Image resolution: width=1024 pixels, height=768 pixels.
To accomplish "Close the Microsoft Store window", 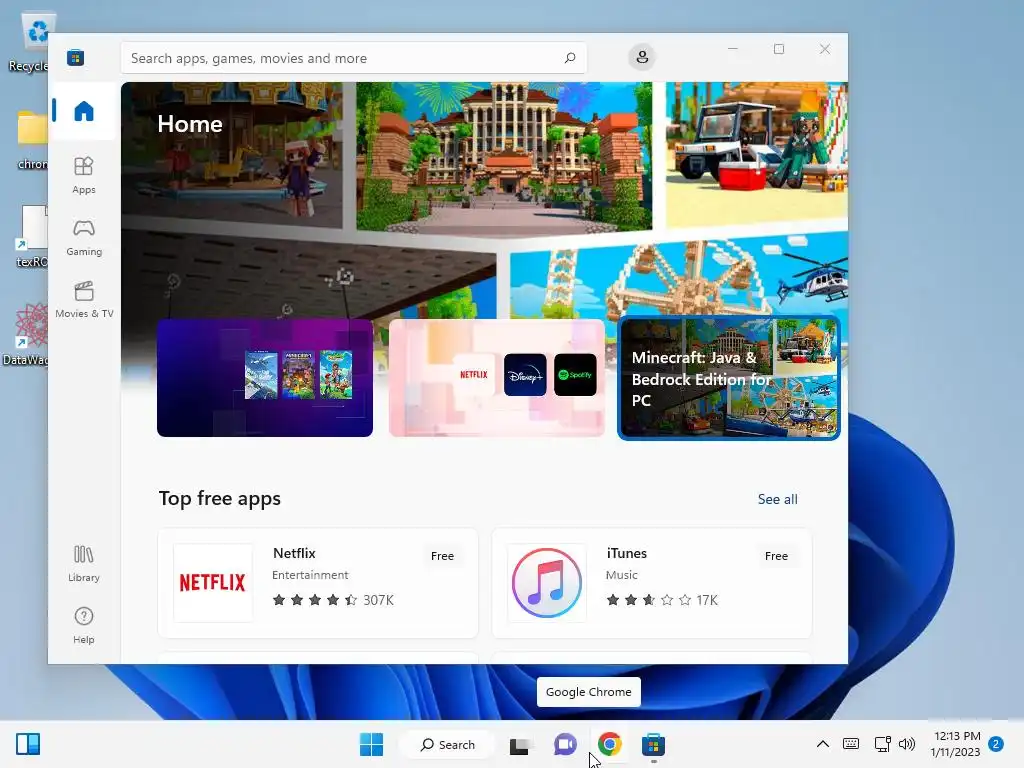I will pos(825,49).
